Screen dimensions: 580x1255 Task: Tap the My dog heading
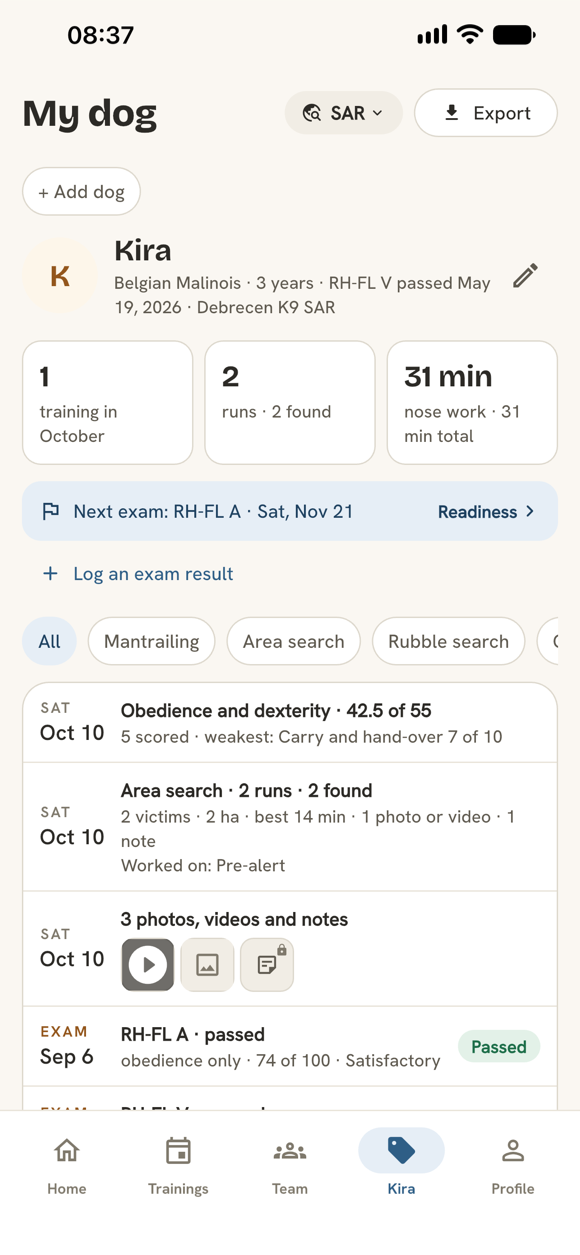tap(90, 114)
